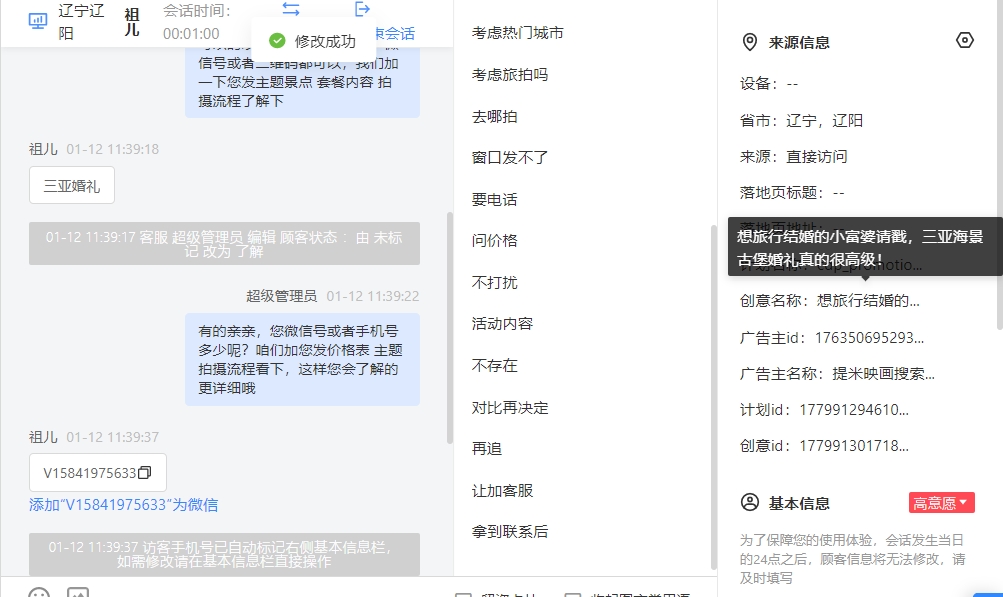Image resolution: width=1003 pixels, height=597 pixels.
Task: Copy the V15841975633 text using copy icon
Action: click(x=145, y=473)
